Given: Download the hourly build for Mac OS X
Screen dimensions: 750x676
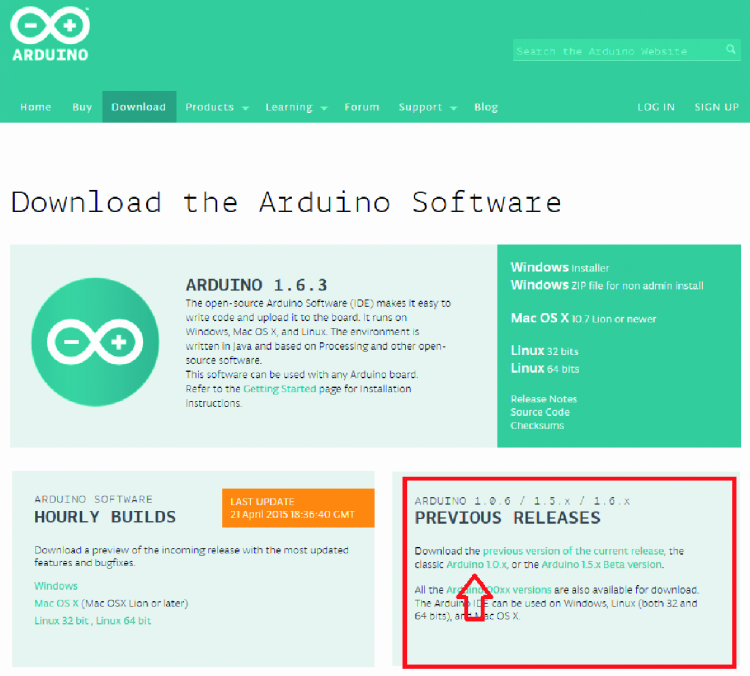Looking at the screenshot, I should [x=56, y=603].
